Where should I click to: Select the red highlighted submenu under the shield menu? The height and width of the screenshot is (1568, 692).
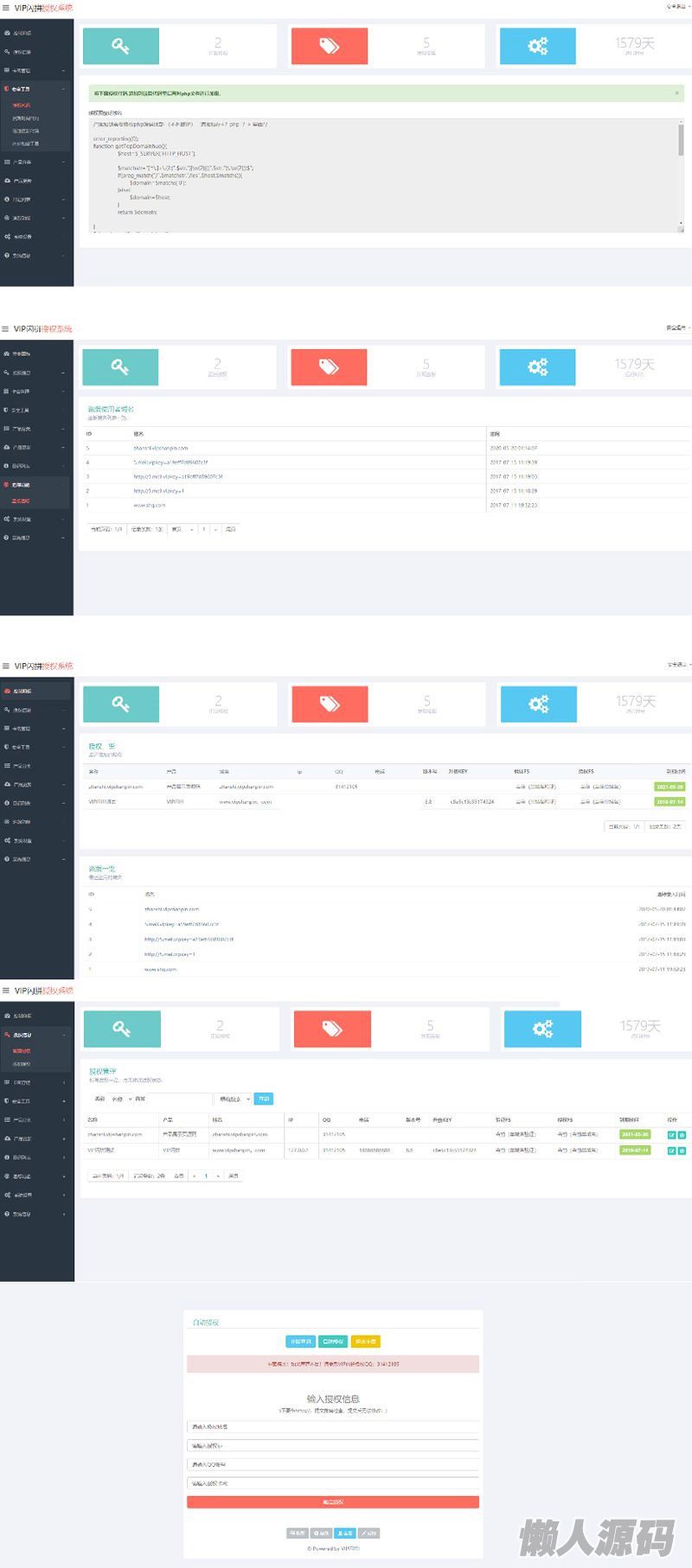tap(22, 105)
